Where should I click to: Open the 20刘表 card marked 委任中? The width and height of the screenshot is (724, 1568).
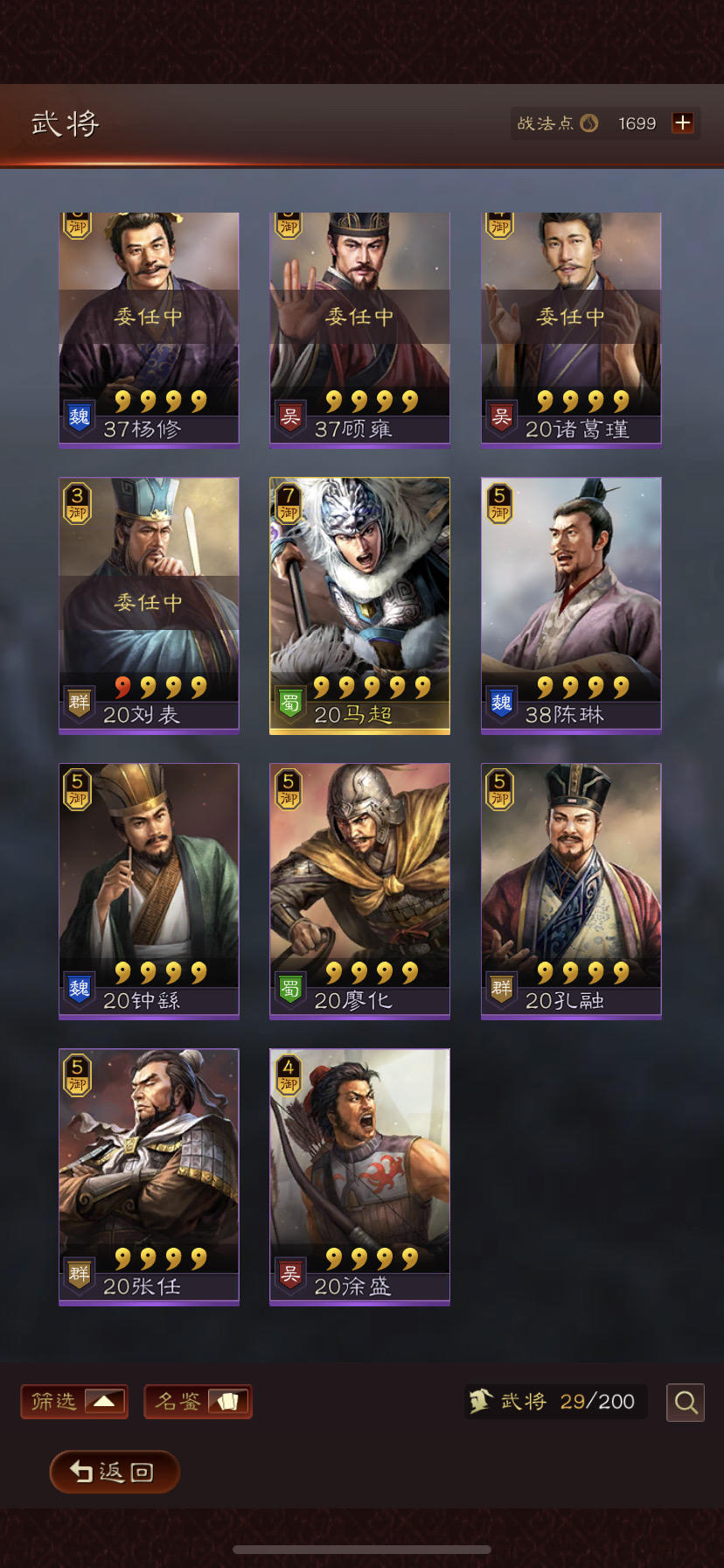coord(149,604)
